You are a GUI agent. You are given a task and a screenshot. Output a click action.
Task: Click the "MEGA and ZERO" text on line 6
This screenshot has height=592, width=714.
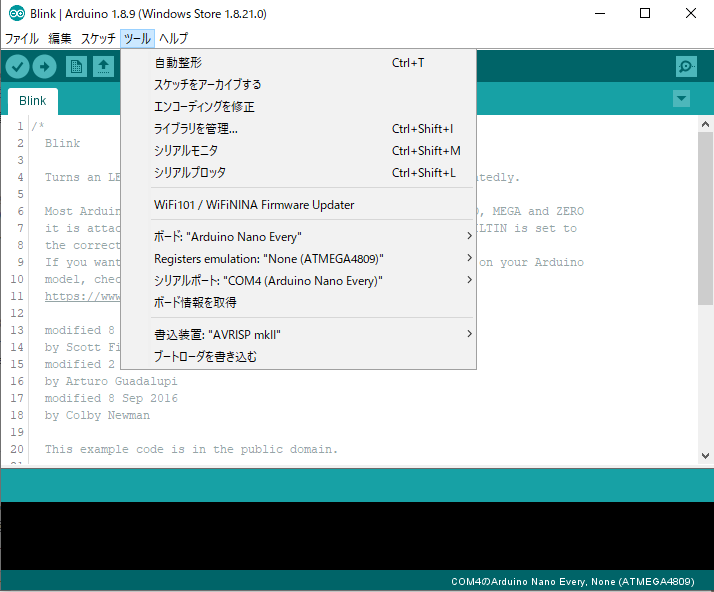pyautogui.click(x=538, y=211)
